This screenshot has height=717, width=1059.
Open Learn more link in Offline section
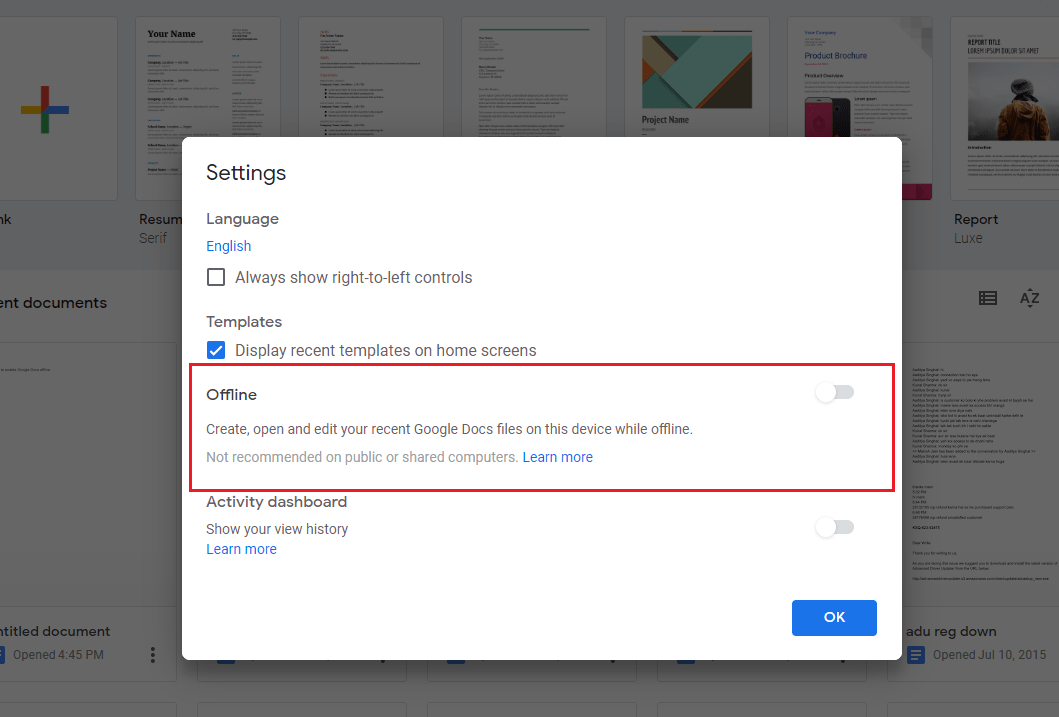point(557,457)
